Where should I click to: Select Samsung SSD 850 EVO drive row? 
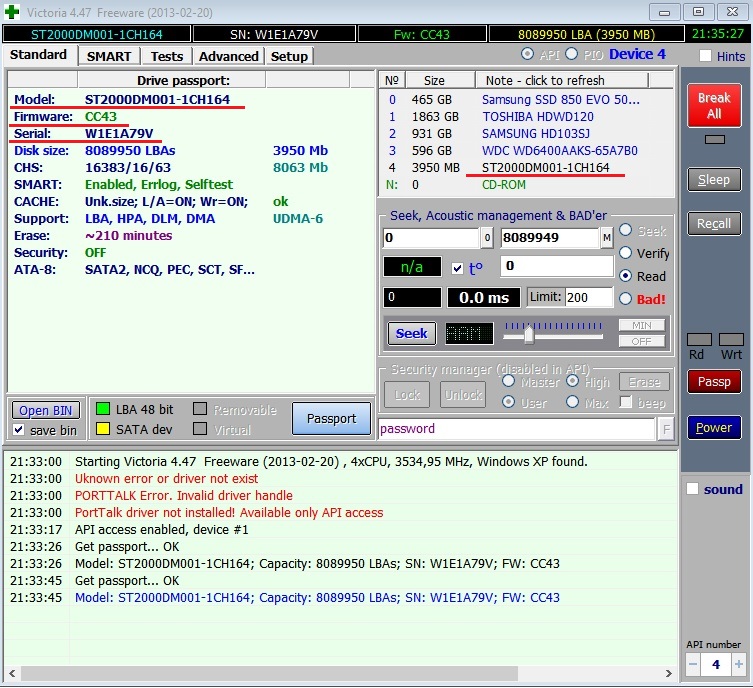click(526, 99)
